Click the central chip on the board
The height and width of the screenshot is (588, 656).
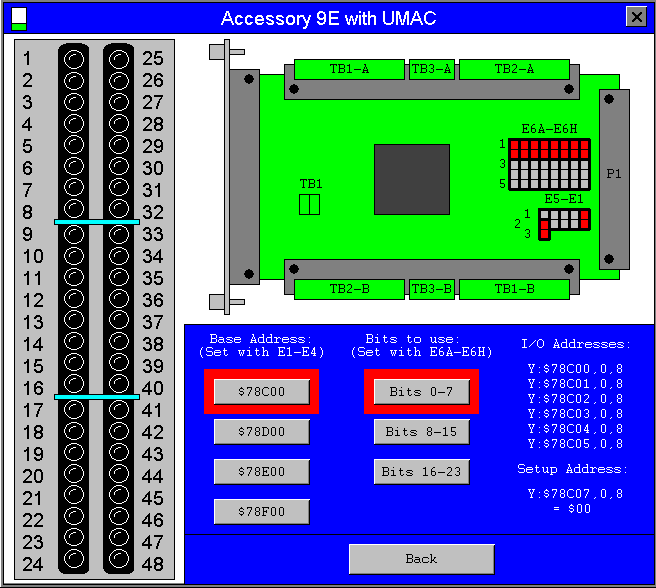pyautogui.click(x=412, y=180)
